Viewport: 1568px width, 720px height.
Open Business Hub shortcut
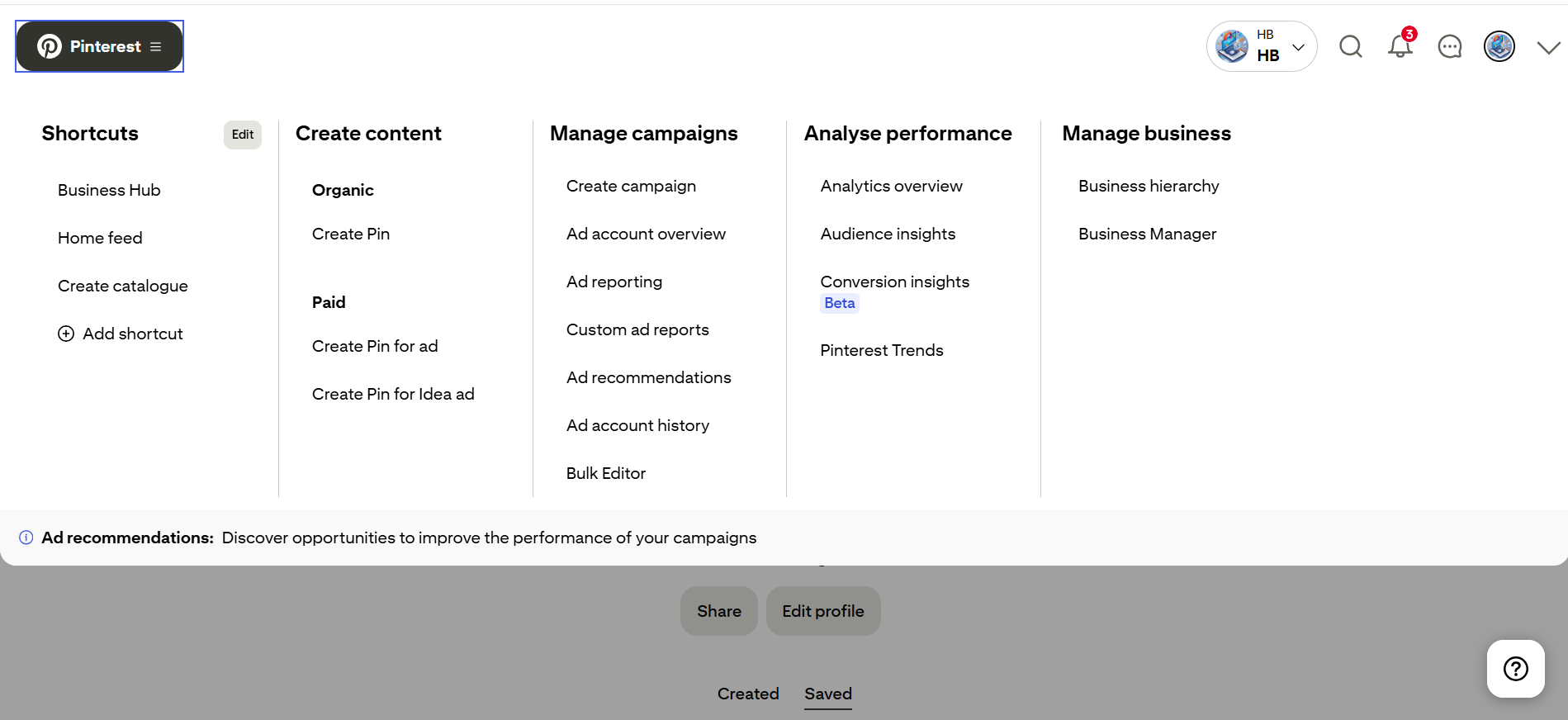click(109, 190)
